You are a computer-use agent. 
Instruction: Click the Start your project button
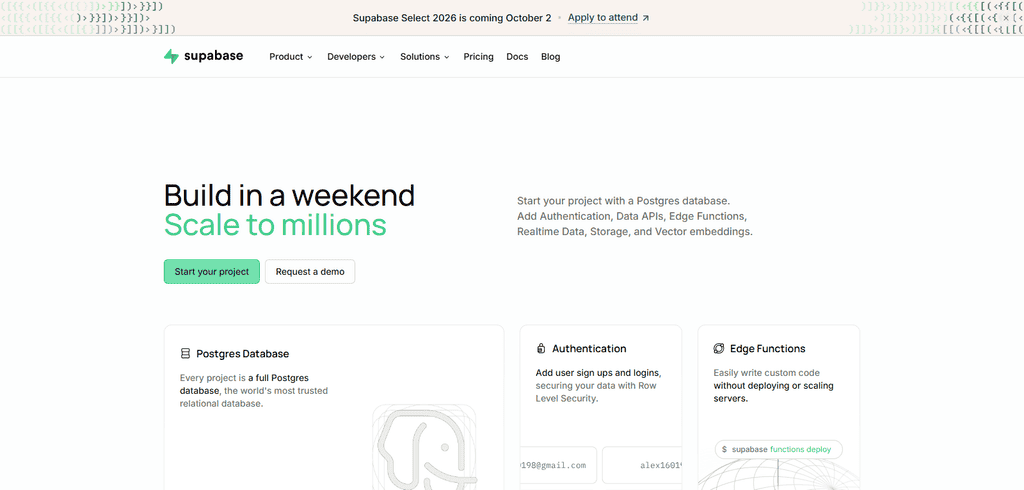tap(212, 272)
